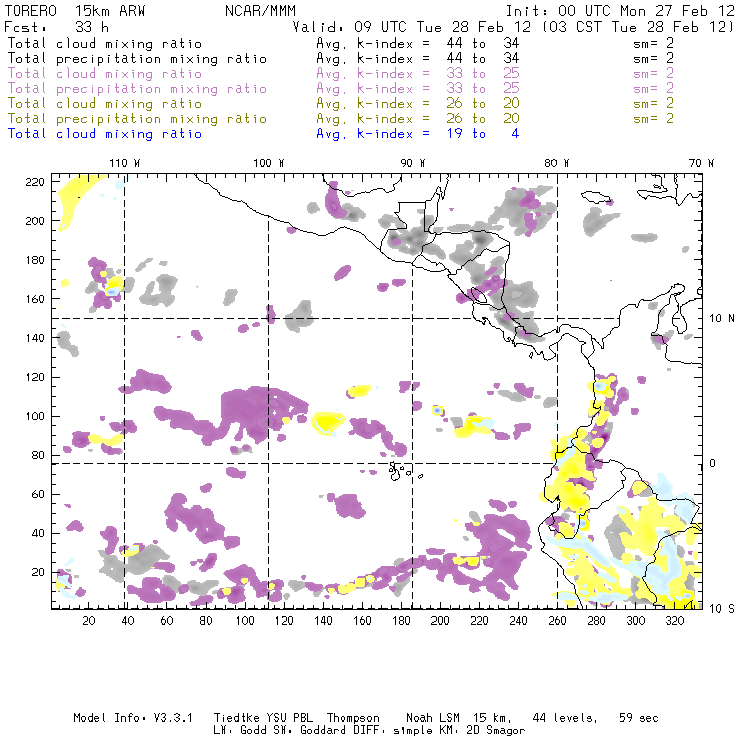Click the 'Model Info: V3.3.1' footer text
Viewport: 740px width, 740px height.
[x=133, y=718]
